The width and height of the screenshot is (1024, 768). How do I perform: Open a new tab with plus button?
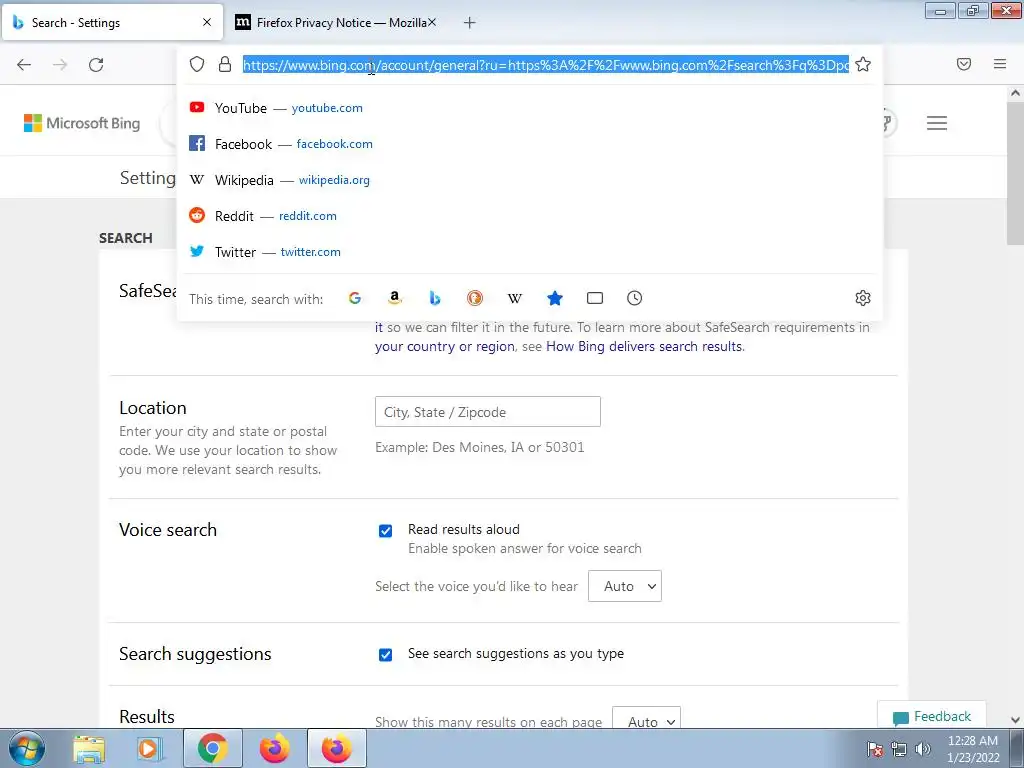tap(469, 23)
